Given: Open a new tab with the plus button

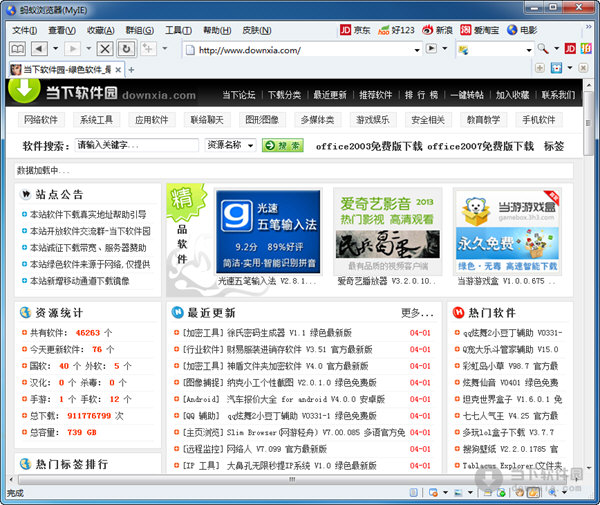Looking at the screenshot, I should 131,70.
